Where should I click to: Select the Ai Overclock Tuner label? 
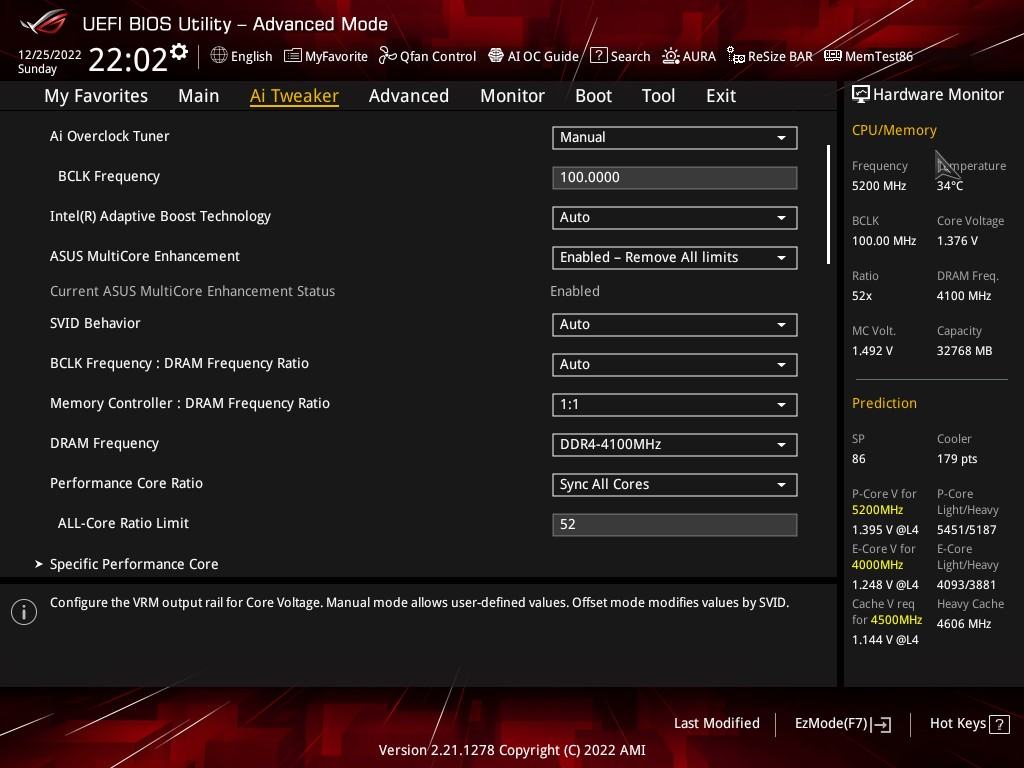coord(109,136)
